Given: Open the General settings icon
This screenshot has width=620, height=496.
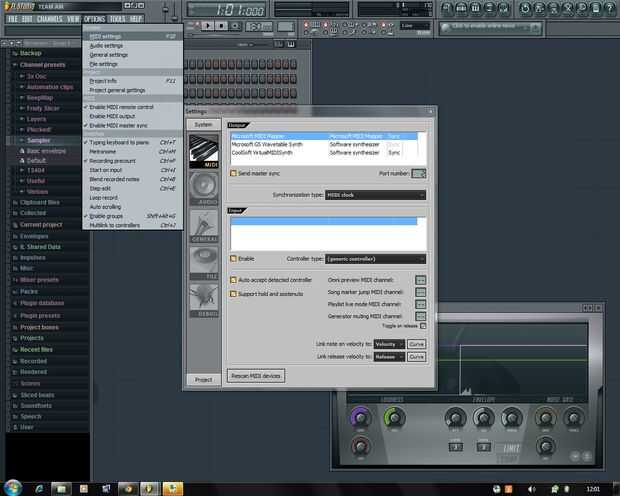Looking at the screenshot, I should pos(204,226).
